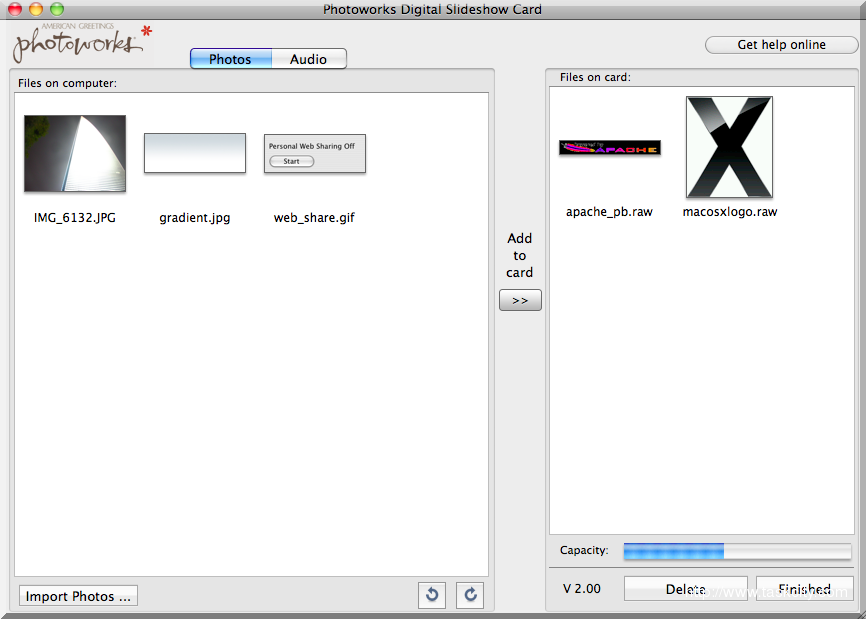Screen dimensions: 866x619
Task: Select the gradient.jpg thumbnail
Action: point(195,153)
